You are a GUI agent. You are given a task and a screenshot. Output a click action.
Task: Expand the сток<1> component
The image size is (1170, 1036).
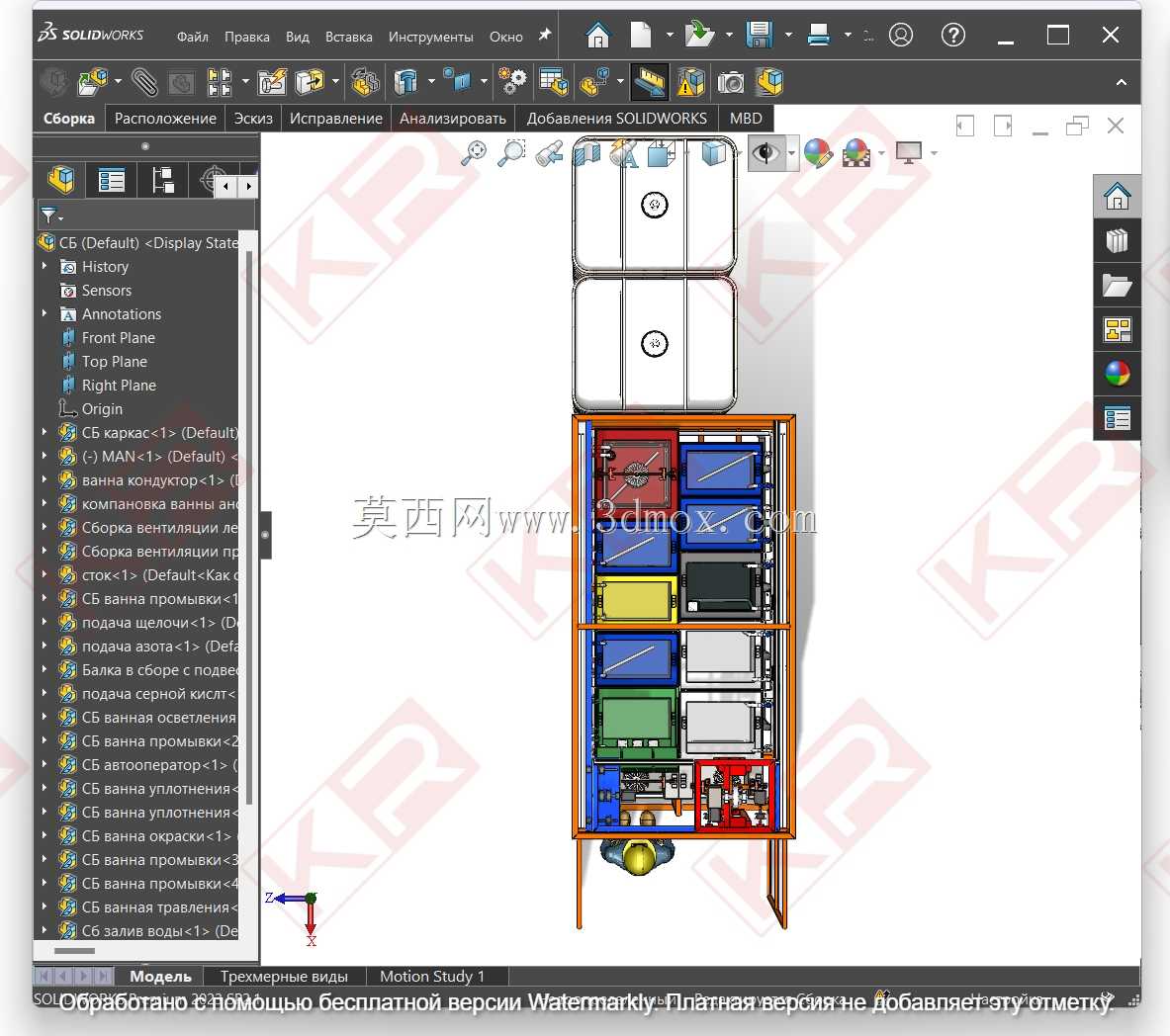coord(45,574)
